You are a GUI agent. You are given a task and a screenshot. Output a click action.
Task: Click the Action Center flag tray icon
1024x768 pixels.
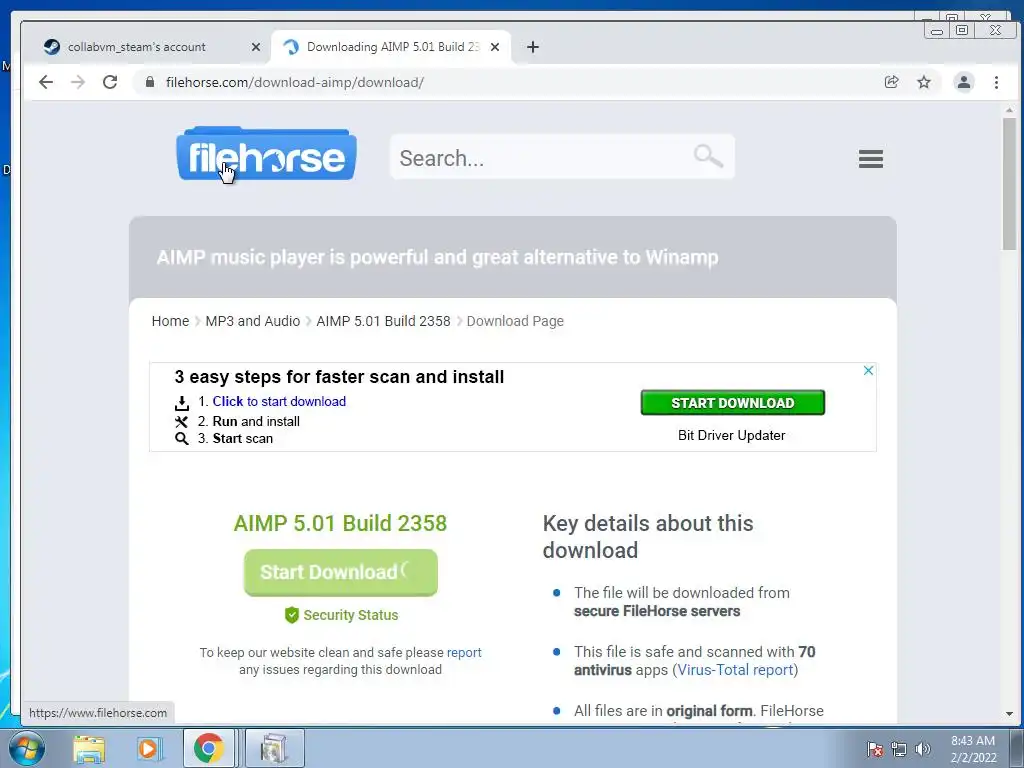(x=874, y=749)
